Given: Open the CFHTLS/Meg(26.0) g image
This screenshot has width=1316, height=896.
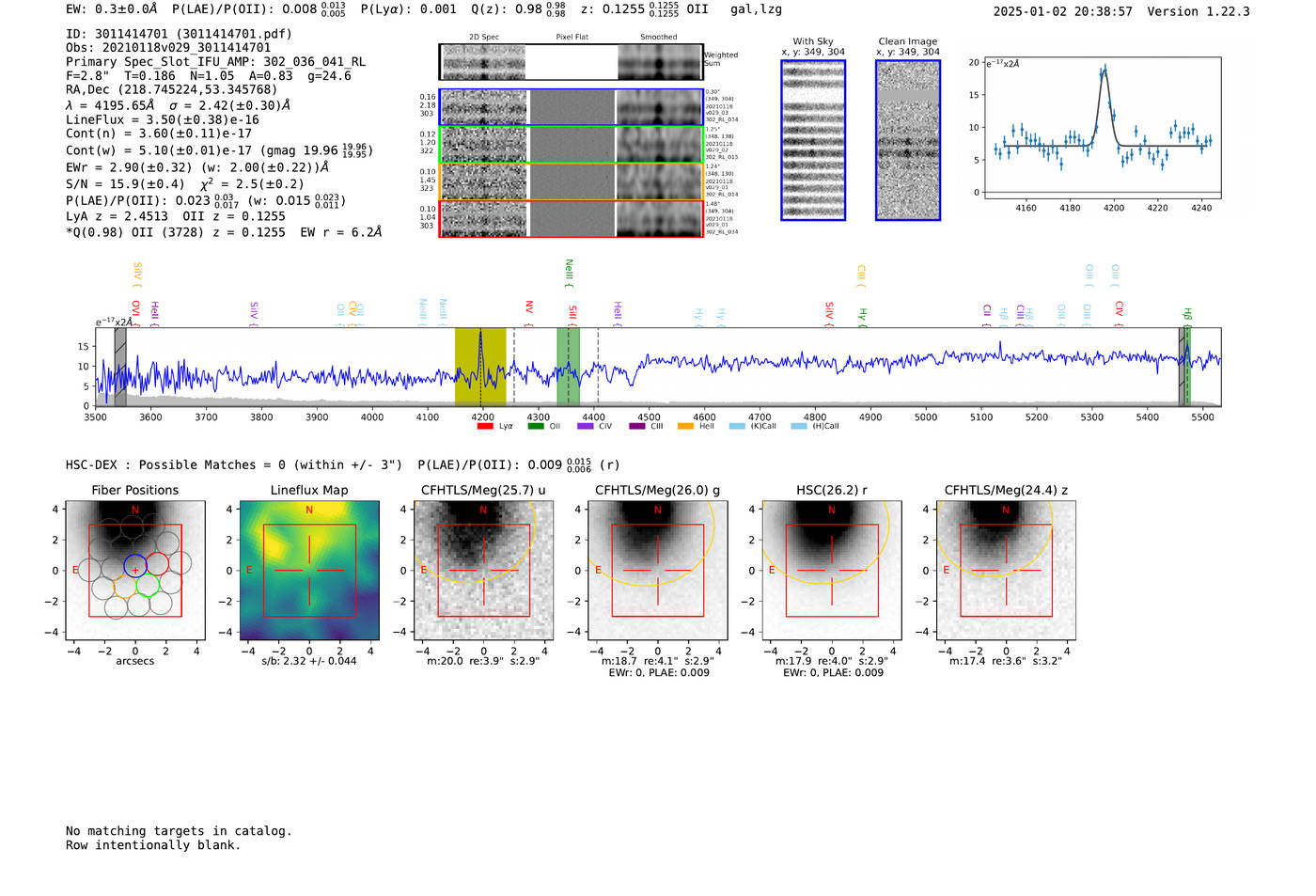Looking at the screenshot, I should pos(657,571).
